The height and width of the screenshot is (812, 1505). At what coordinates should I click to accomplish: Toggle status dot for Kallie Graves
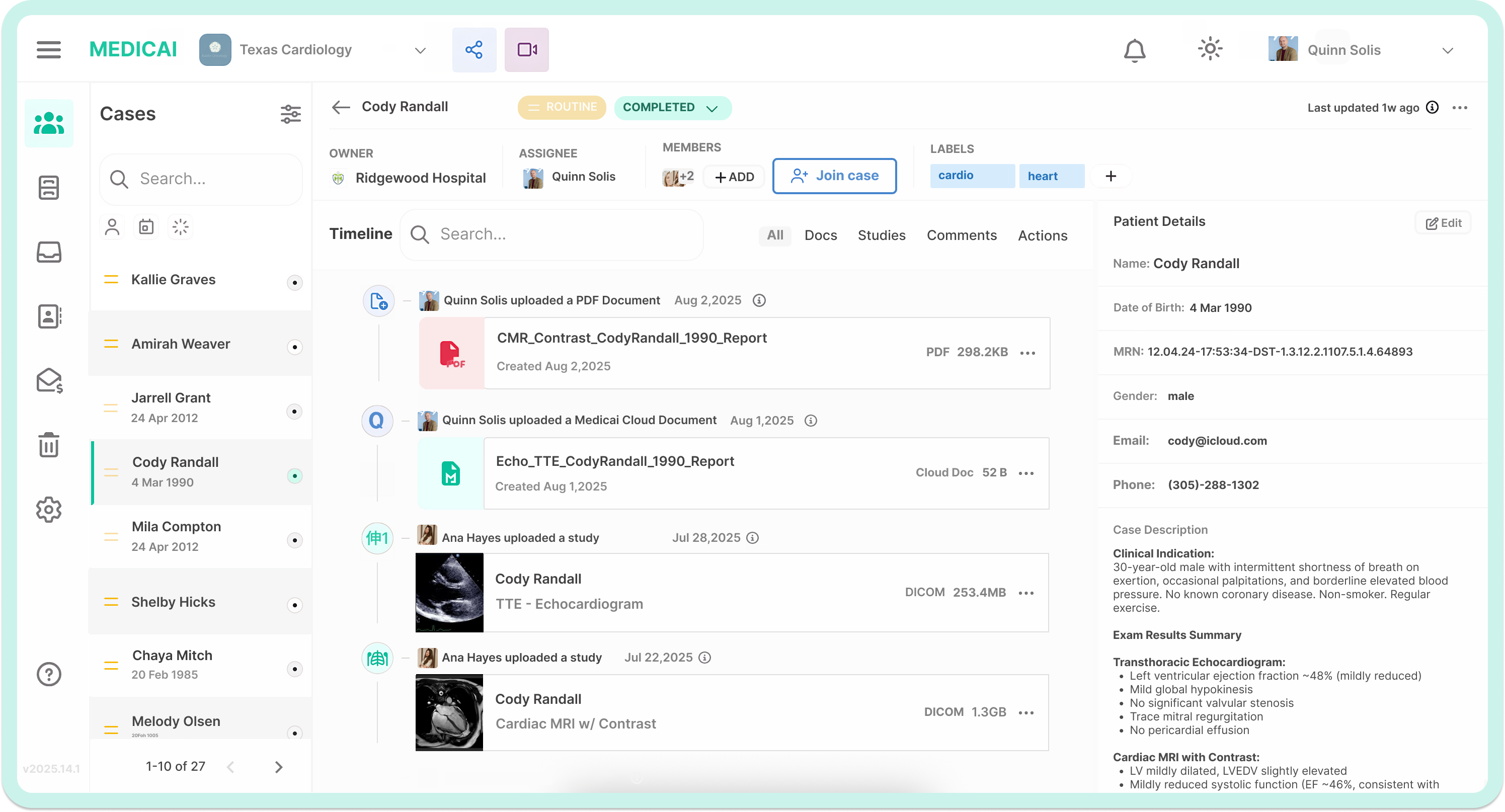(x=294, y=283)
